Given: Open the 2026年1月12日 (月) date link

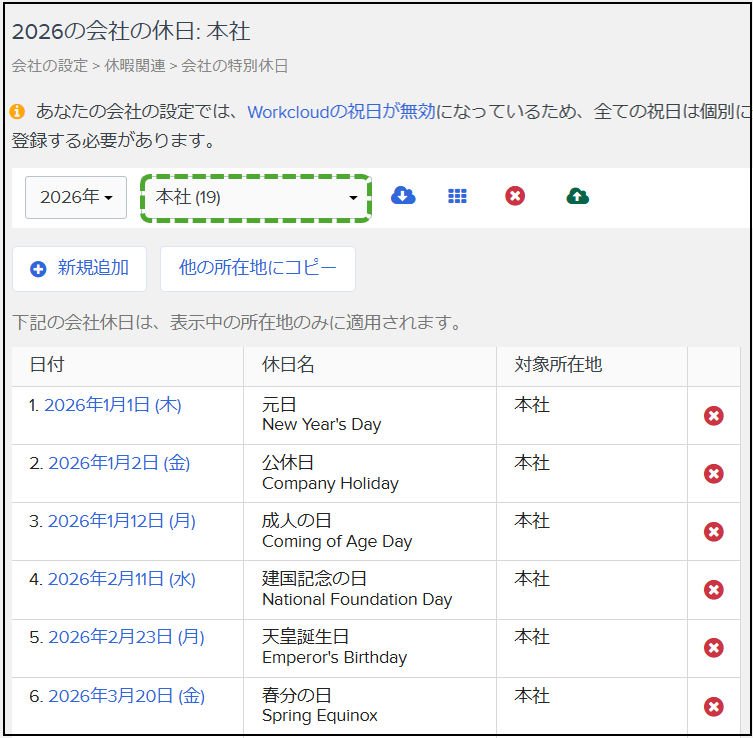Looking at the screenshot, I should tap(121, 521).
